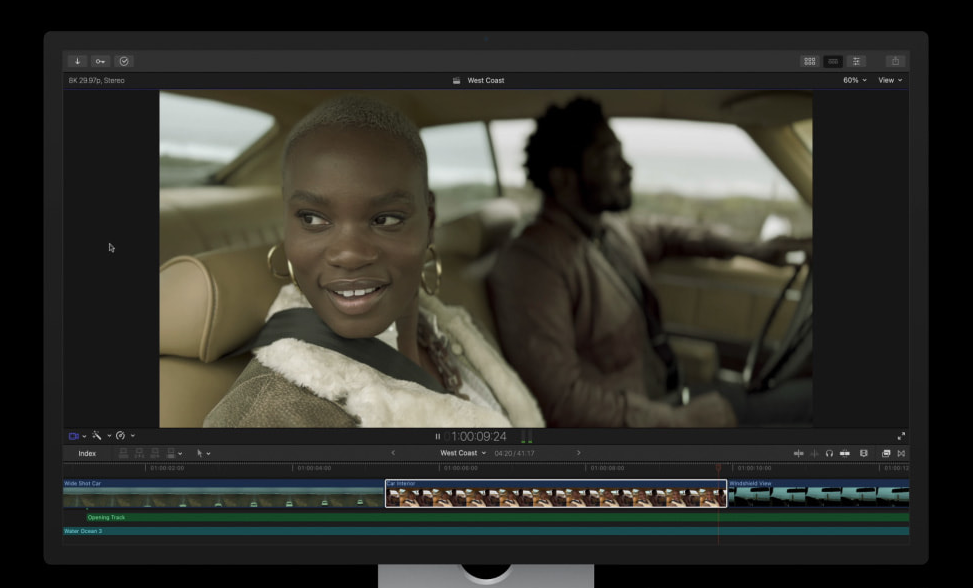Open the Keyword Editor key icon

click(100, 61)
